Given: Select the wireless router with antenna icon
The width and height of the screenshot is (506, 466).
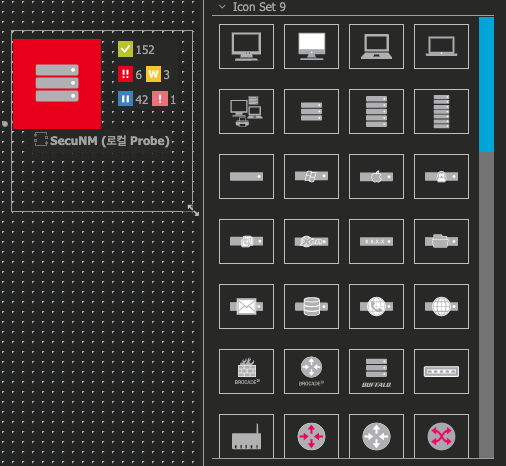Looking at the screenshot, I should tap(246, 436).
